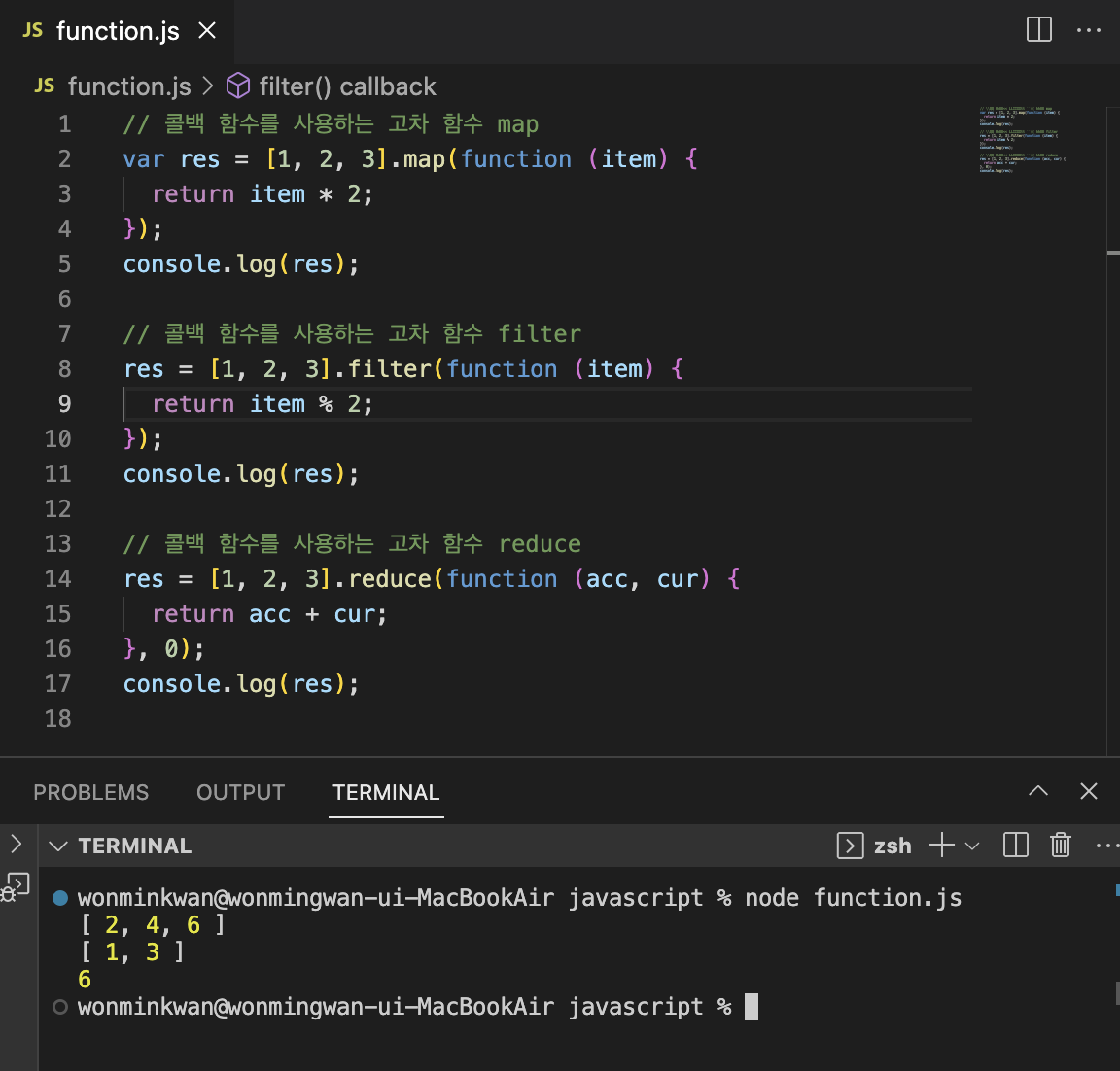Kill the terminal with trash icon
Screen dimensions: 1120x1071
click(x=1061, y=845)
